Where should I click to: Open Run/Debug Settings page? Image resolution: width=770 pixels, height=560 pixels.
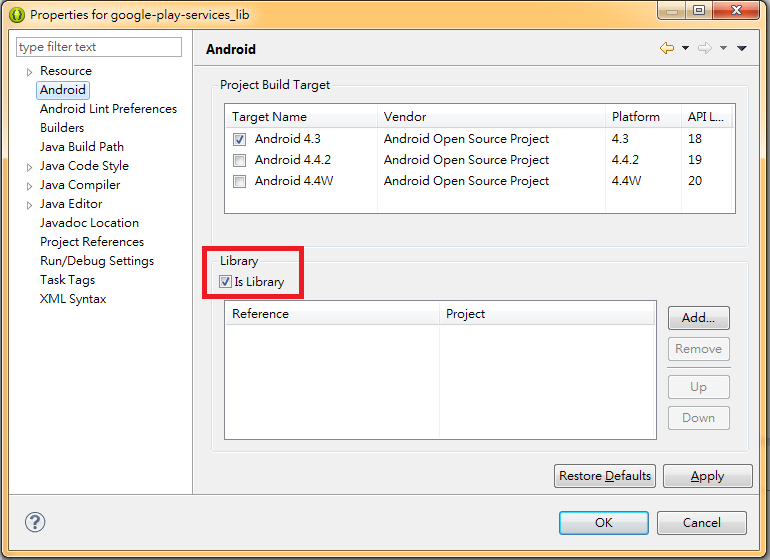97,261
